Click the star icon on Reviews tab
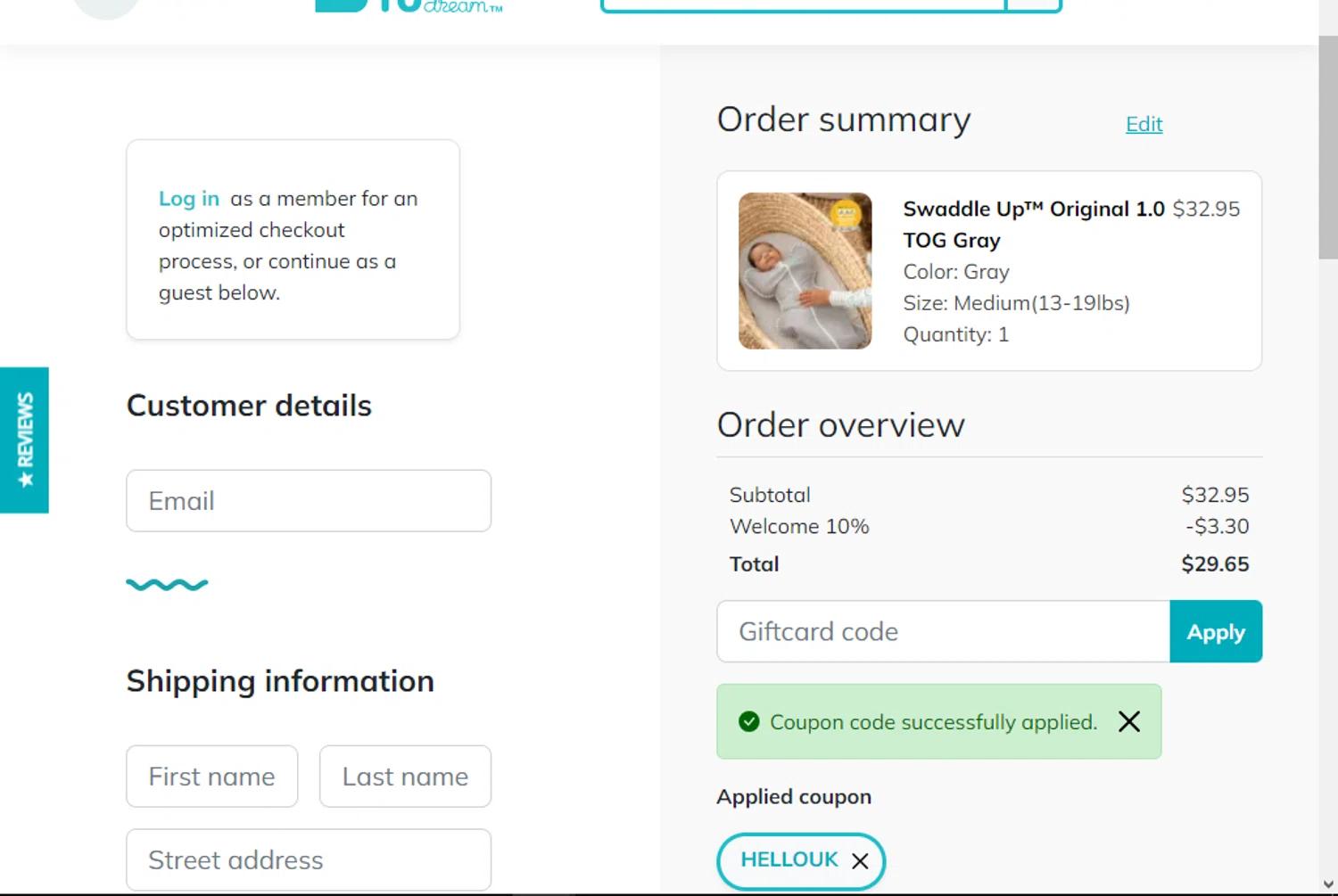Screen dimensions: 1338x896 click(x=25, y=480)
